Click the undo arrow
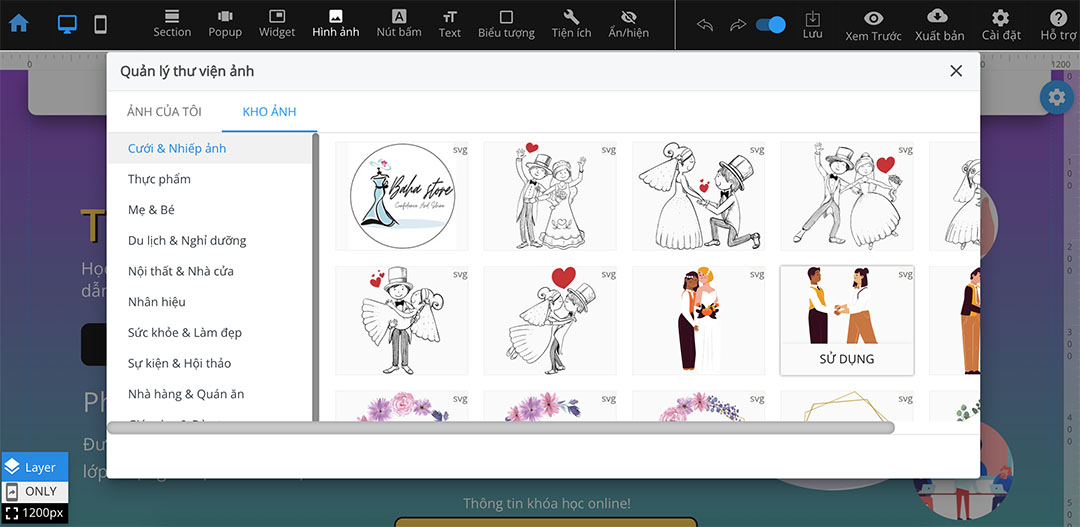This screenshot has width=1080, height=527. pos(705,24)
